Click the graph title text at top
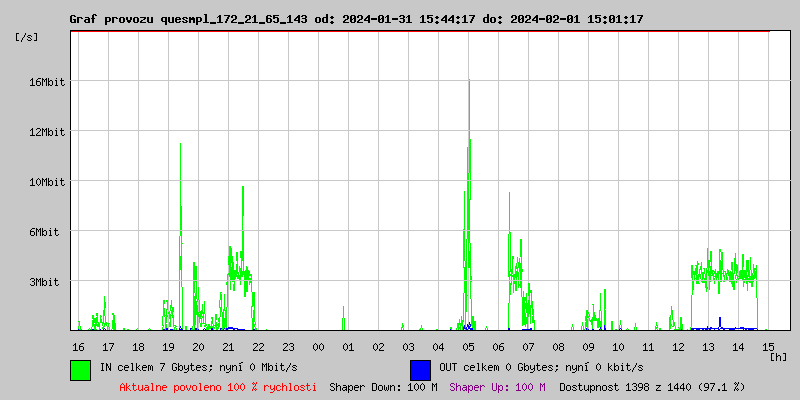800x400 pixels. (x=356, y=19)
